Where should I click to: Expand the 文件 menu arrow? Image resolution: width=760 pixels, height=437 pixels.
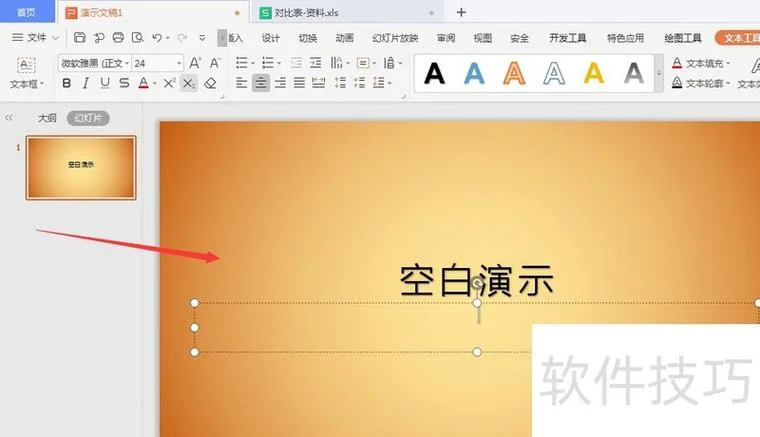[x=56, y=38]
